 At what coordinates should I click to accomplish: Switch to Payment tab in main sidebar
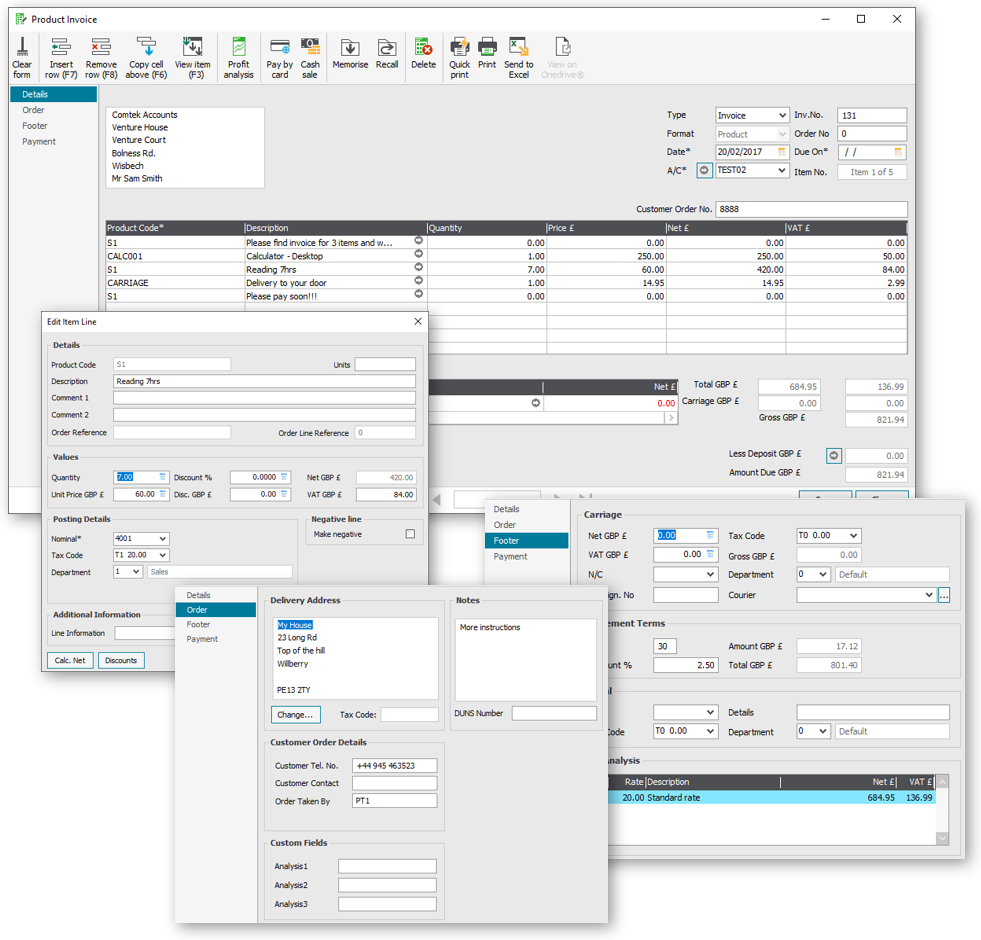coord(39,142)
